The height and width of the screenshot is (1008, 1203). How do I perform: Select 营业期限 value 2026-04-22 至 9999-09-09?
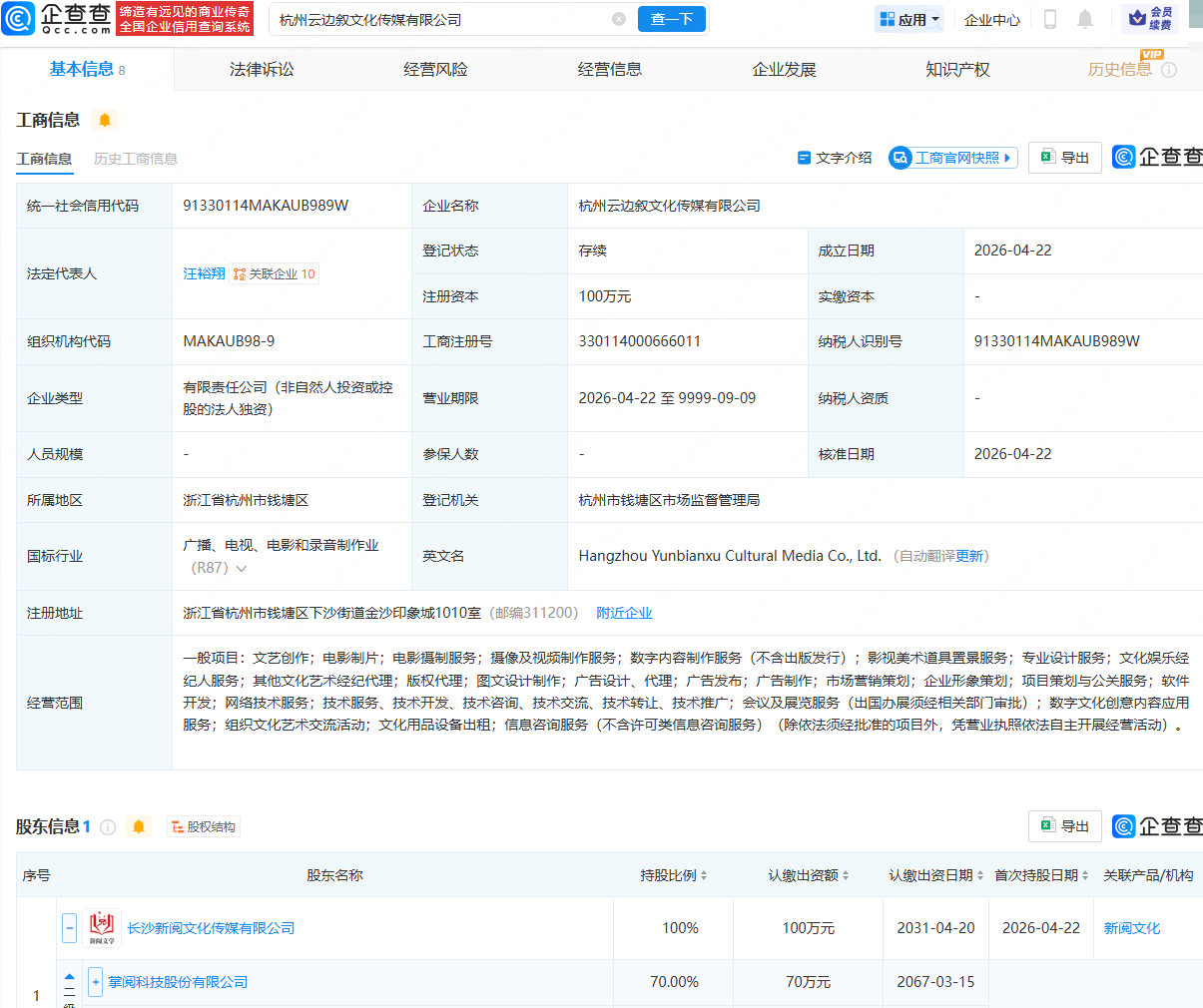pyautogui.click(x=667, y=397)
